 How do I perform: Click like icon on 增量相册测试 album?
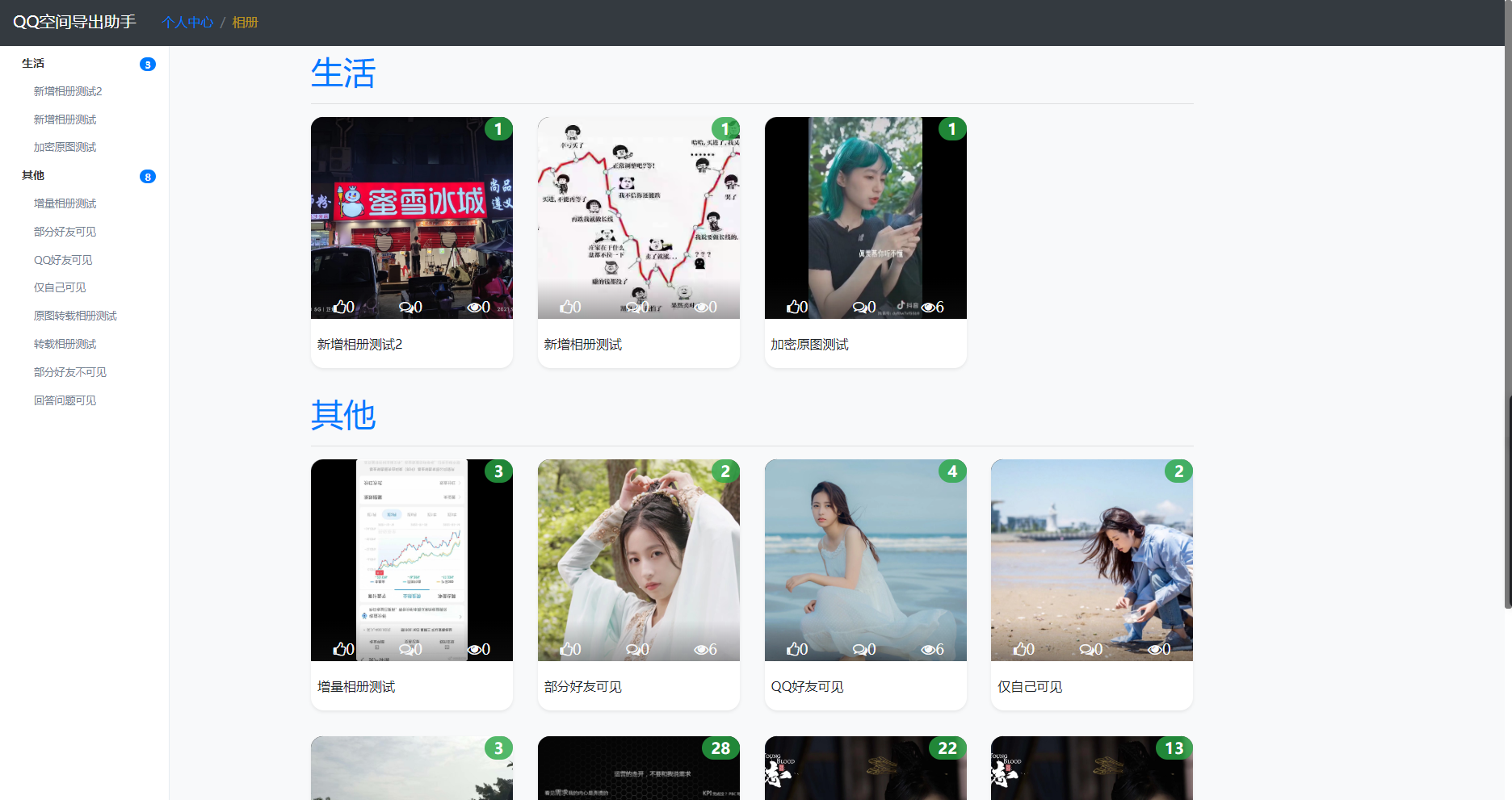[340, 649]
